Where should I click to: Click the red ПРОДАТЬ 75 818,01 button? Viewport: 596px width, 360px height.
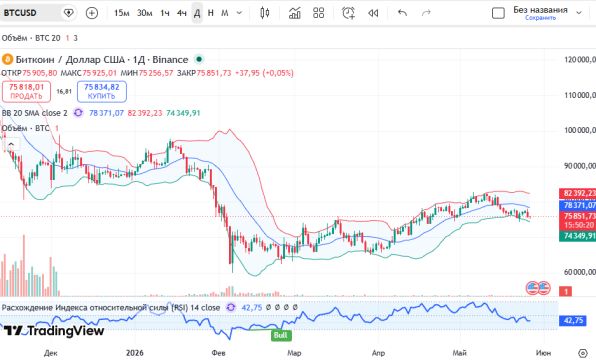(26, 92)
